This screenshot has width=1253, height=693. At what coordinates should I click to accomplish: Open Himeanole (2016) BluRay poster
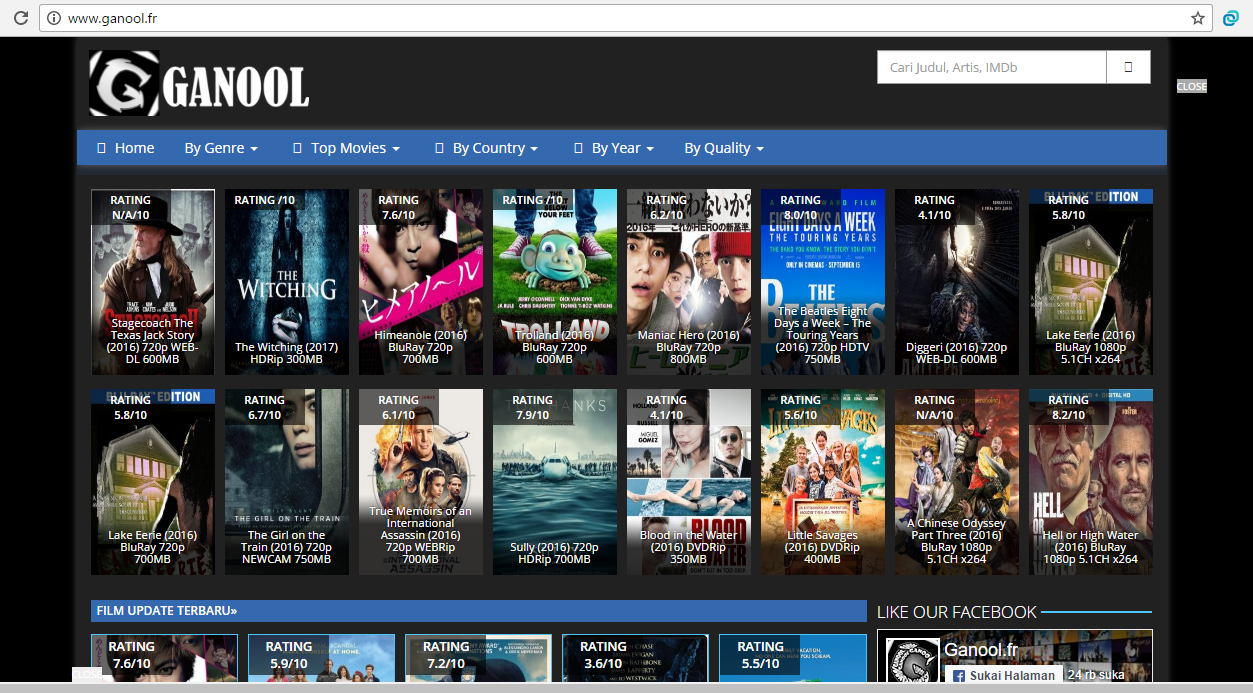pyautogui.click(x=421, y=282)
